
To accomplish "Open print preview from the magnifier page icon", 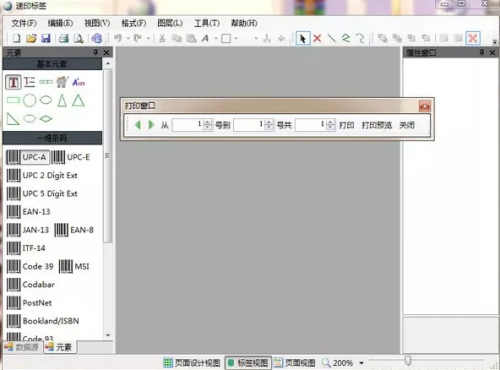I will 79,38.
